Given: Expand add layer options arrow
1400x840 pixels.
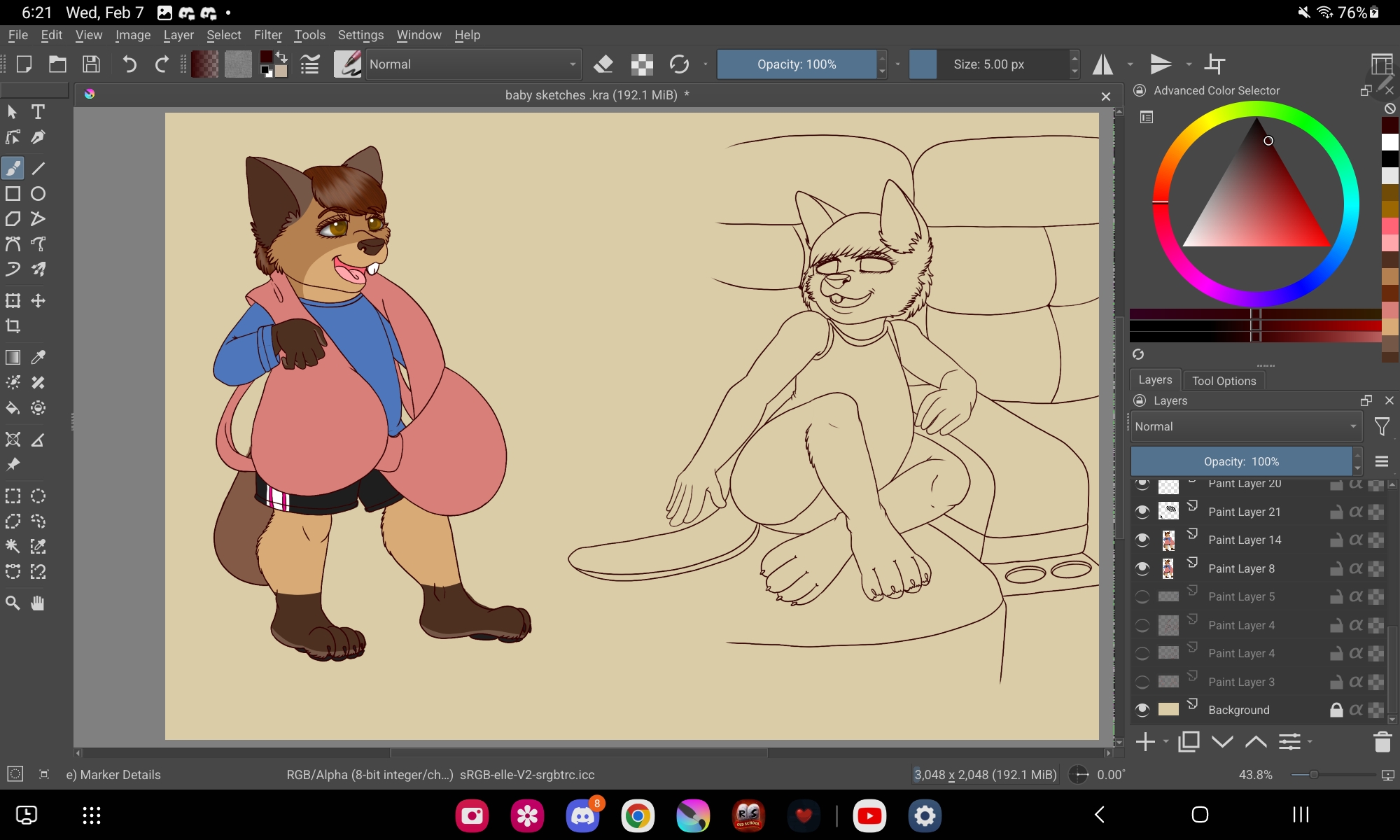Looking at the screenshot, I should 1165,742.
